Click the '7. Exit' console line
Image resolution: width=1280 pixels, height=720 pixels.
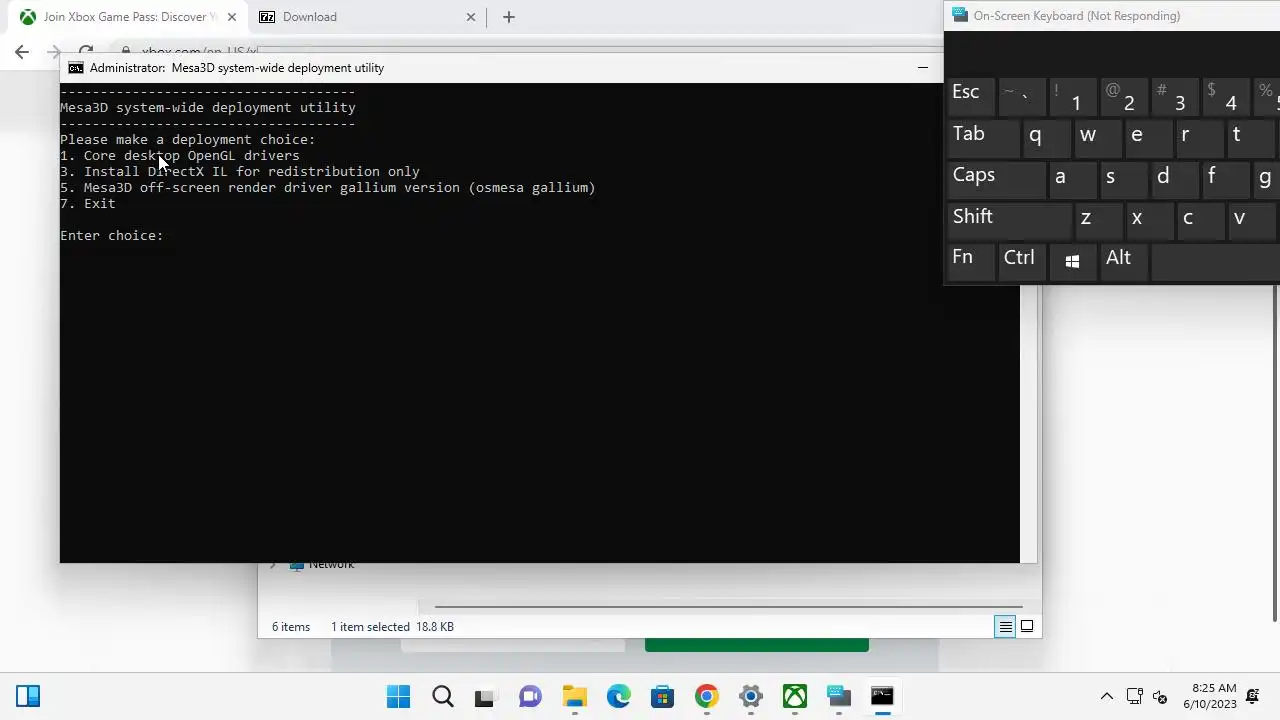point(87,203)
